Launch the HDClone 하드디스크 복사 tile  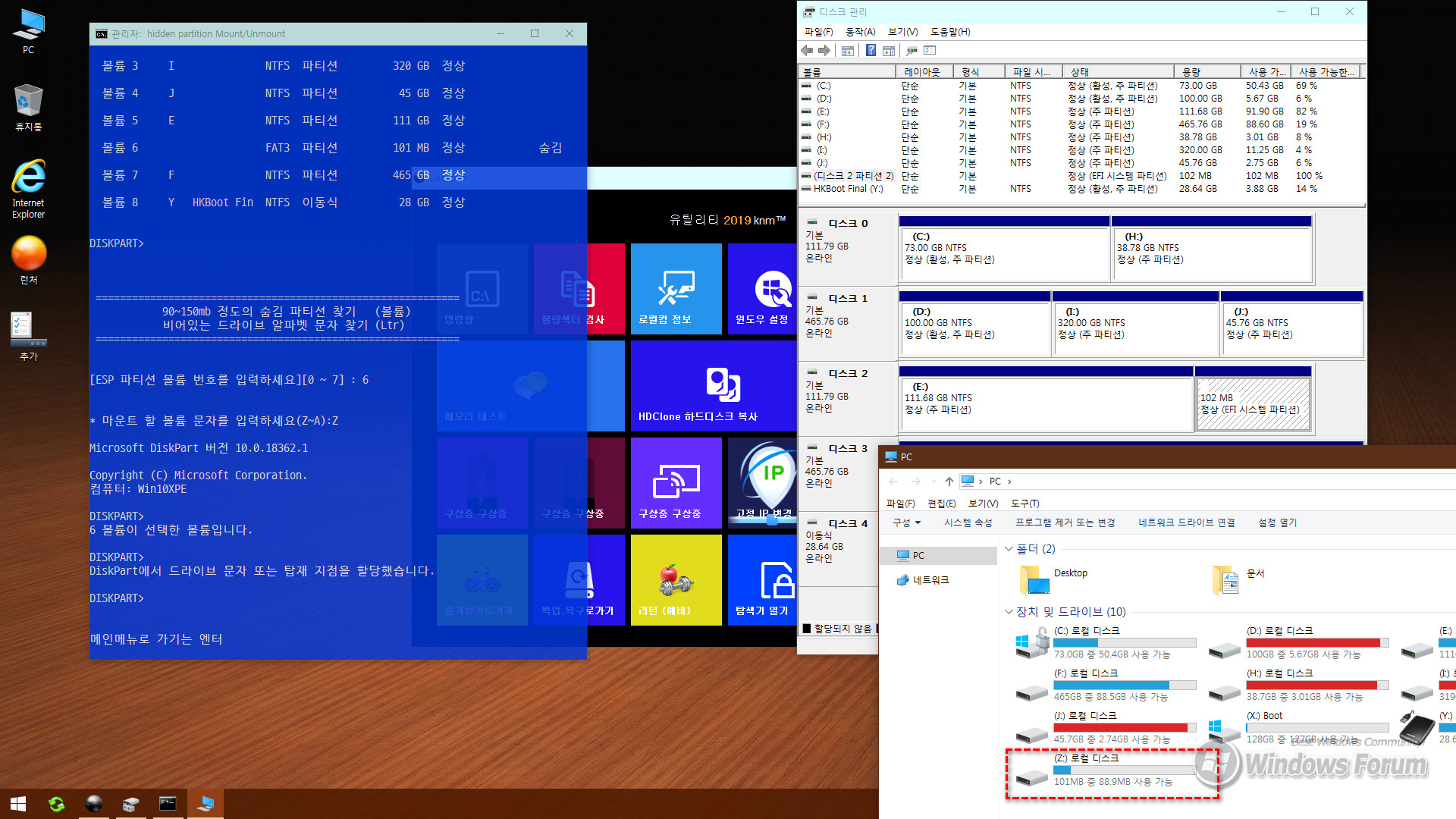coord(714,386)
